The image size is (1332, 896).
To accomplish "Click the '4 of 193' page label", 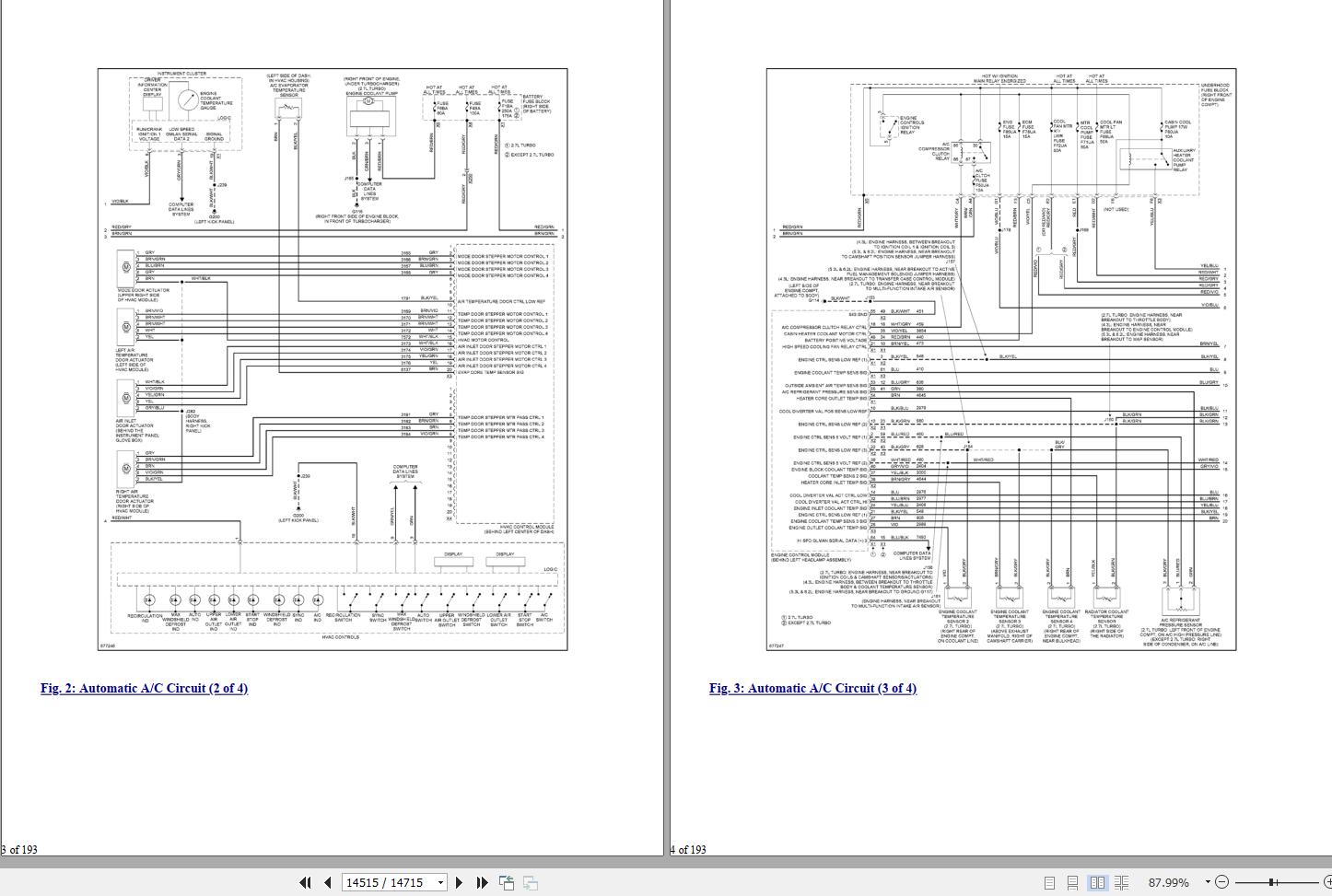I will pyautogui.click(x=688, y=849).
